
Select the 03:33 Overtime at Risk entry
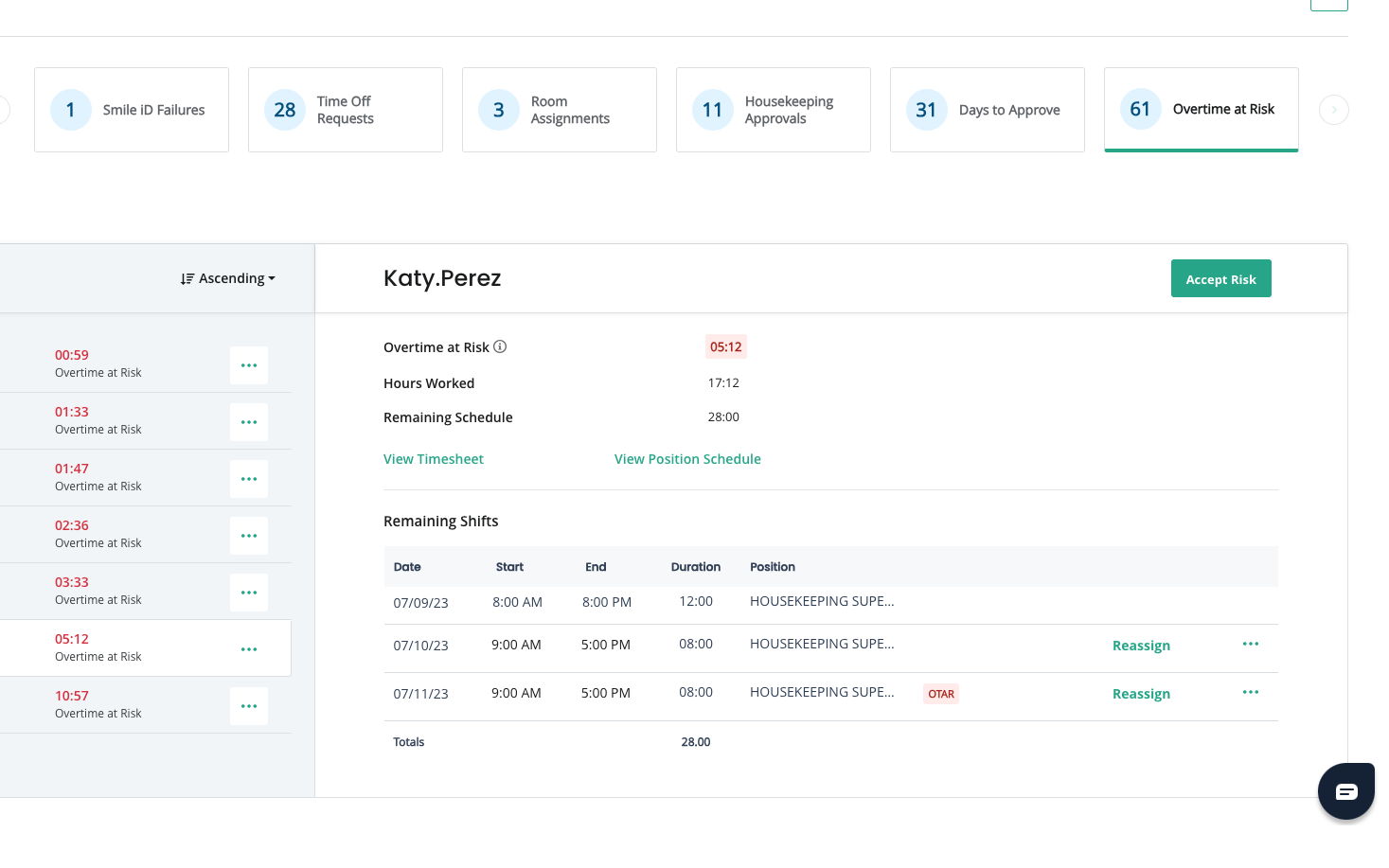[x=98, y=591]
